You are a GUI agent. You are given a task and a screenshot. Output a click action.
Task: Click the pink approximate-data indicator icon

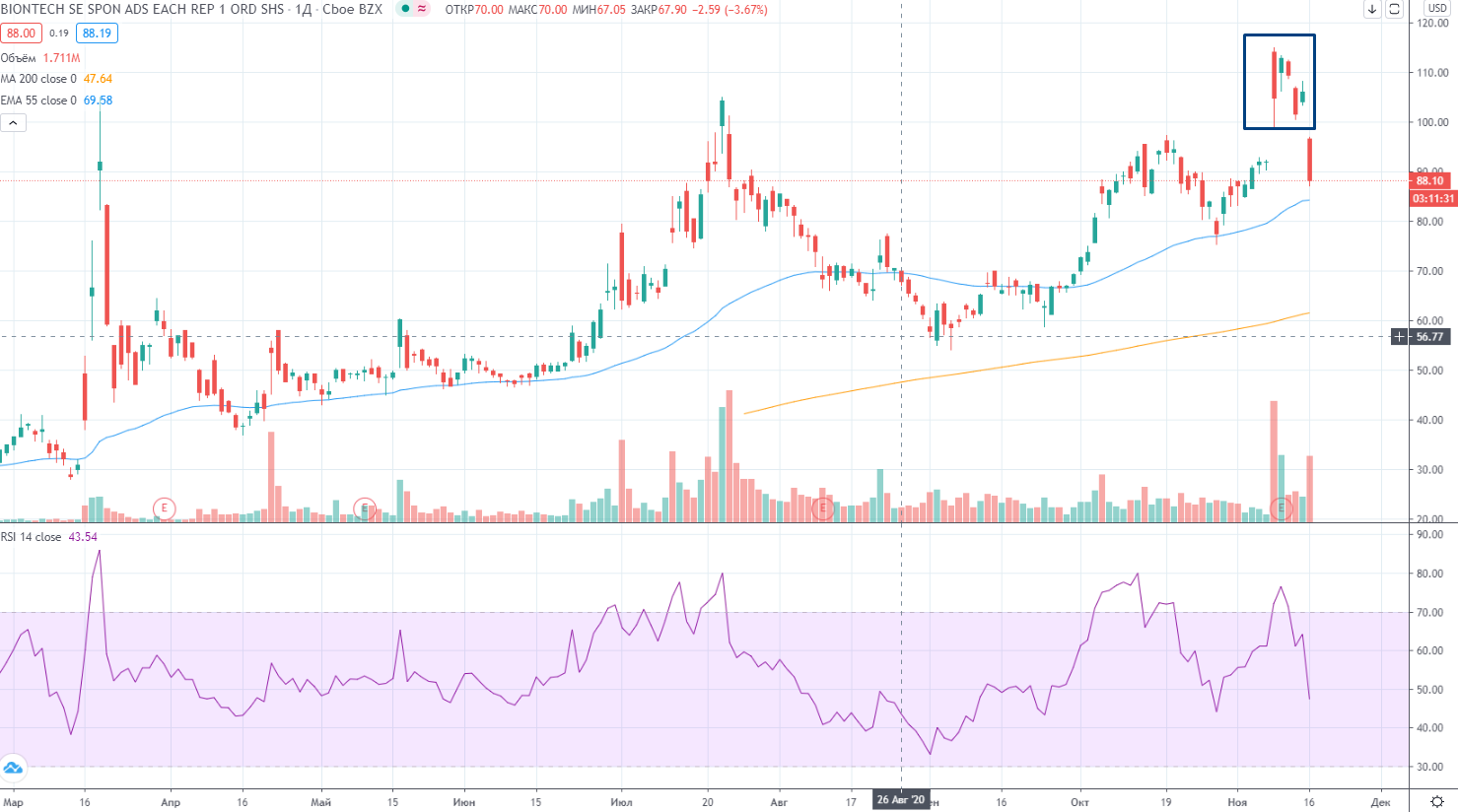(x=422, y=9)
